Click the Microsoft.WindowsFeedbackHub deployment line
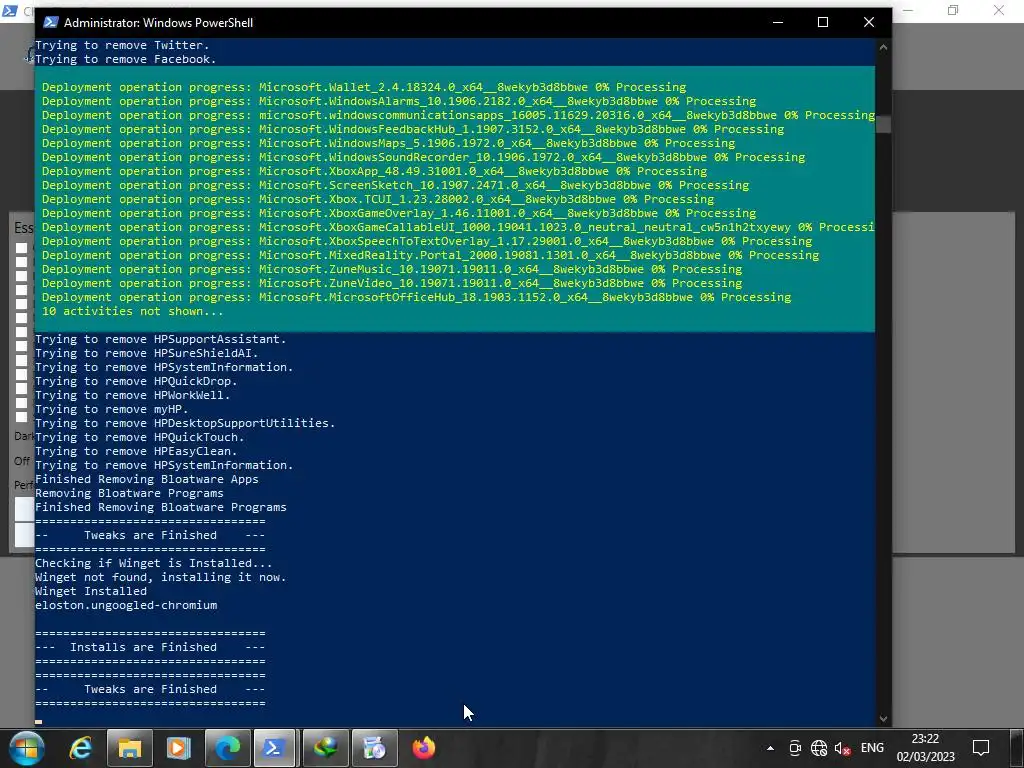The height and width of the screenshot is (768, 1024). pos(413,129)
